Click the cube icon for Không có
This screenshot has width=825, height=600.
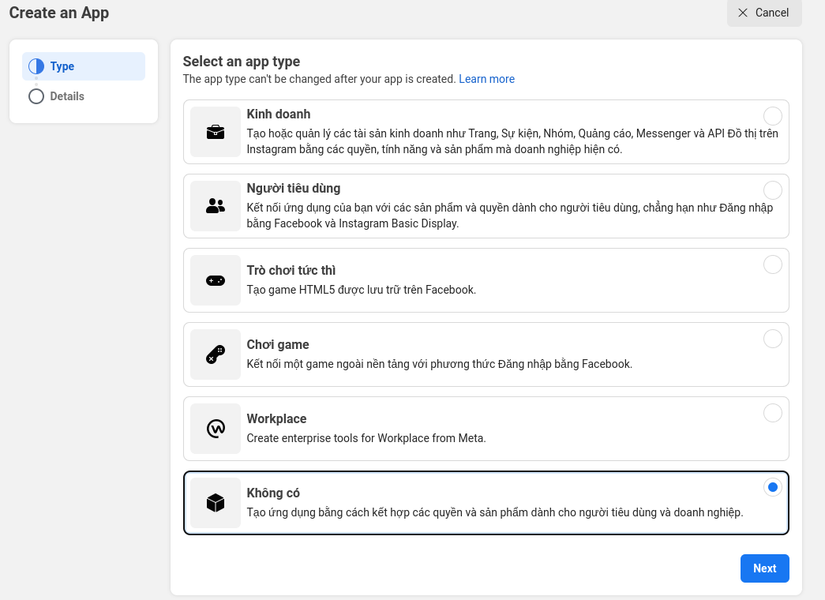[x=215, y=503]
